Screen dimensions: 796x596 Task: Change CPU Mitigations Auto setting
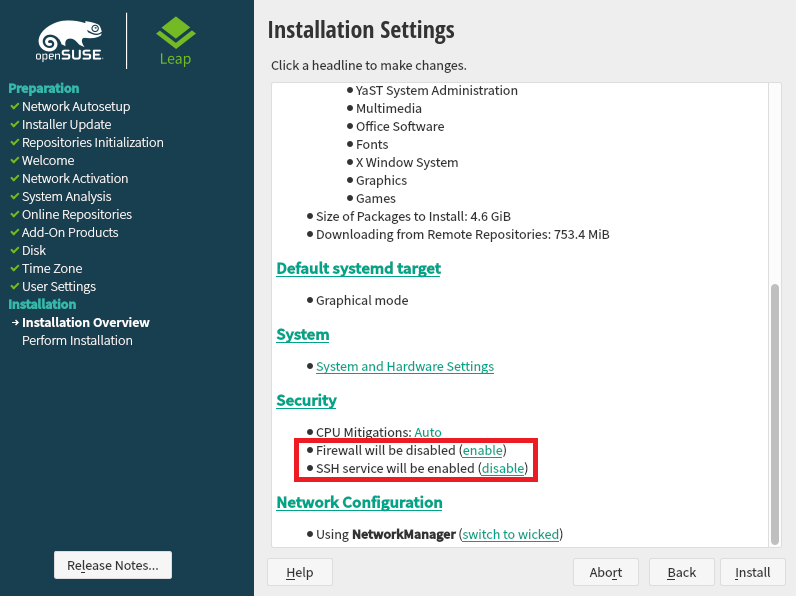[428, 432]
